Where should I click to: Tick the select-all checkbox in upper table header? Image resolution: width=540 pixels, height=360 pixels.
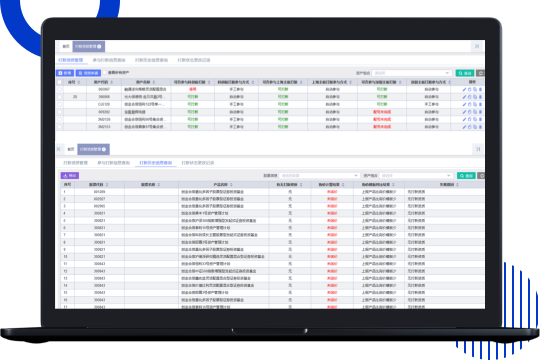pyautogui.click(x=60, y=82)
